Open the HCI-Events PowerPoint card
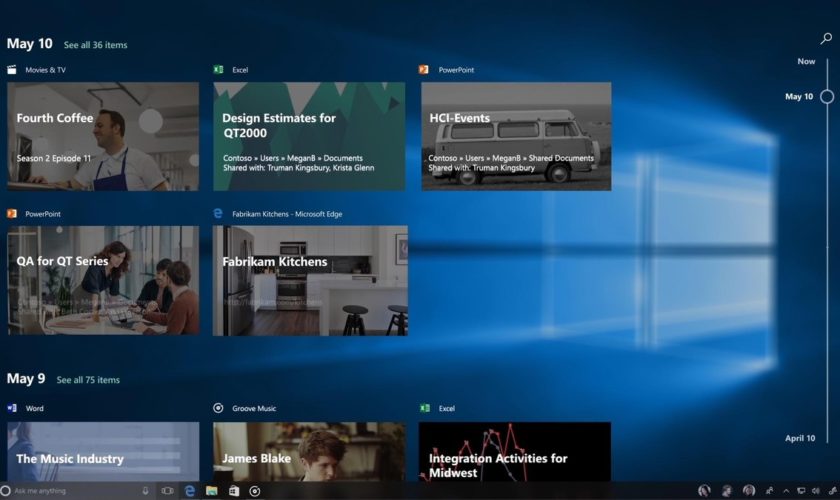 tap(516, 136)
